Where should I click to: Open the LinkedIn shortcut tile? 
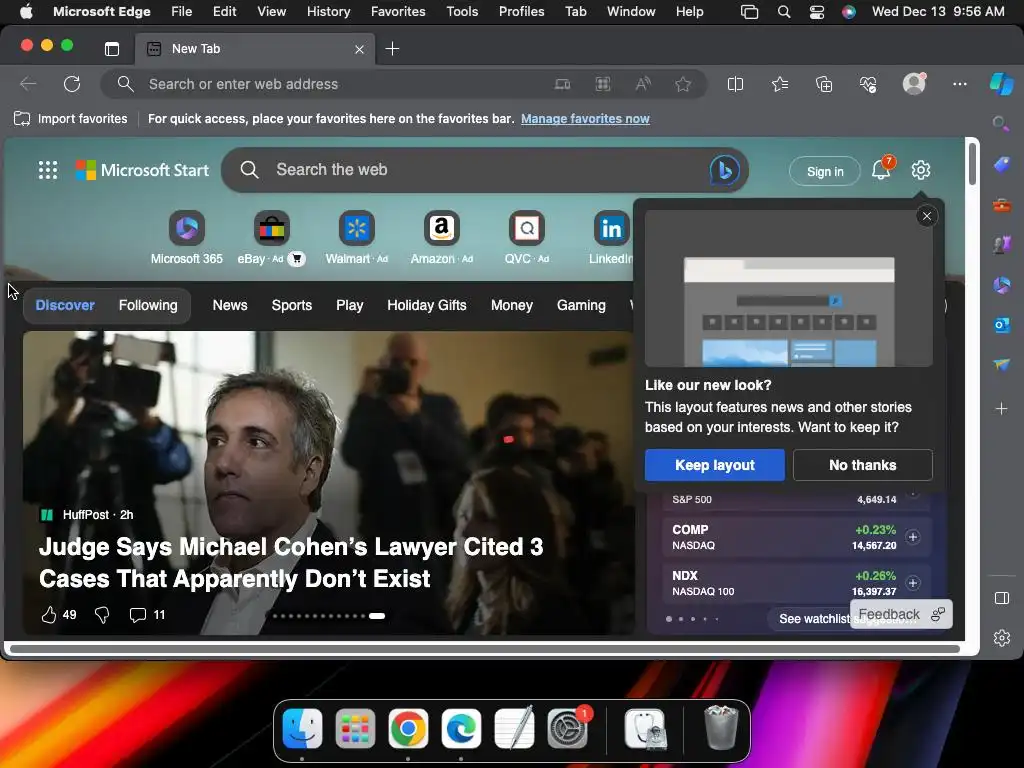point(611,238)
